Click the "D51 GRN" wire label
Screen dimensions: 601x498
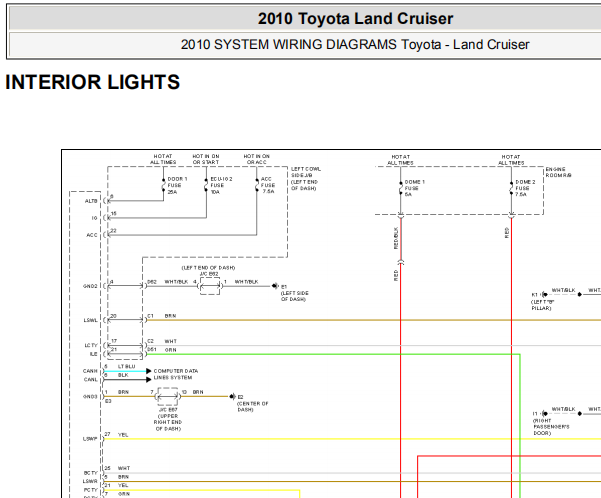(x=162, y=350)
